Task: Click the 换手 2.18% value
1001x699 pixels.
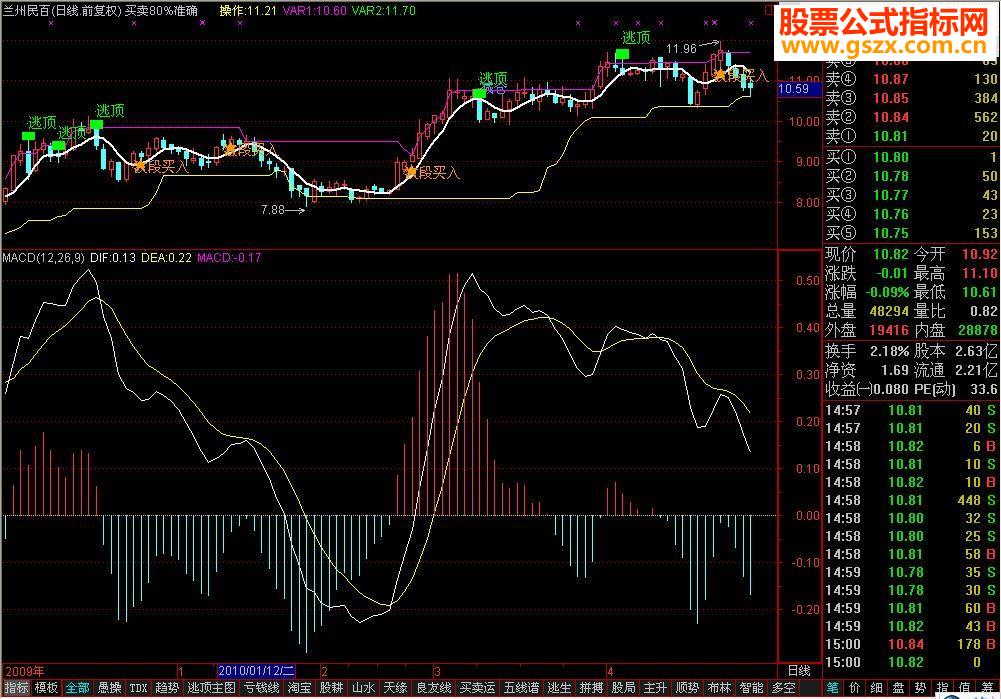Action: 889,352
